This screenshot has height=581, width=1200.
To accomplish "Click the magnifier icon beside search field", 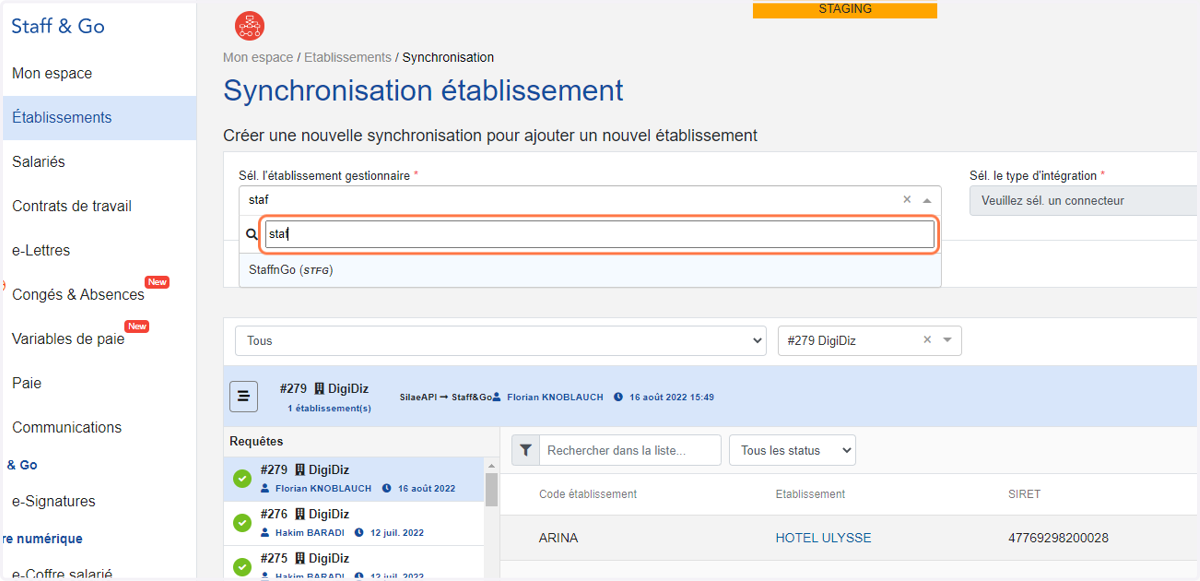I will [x=252, y=235].
